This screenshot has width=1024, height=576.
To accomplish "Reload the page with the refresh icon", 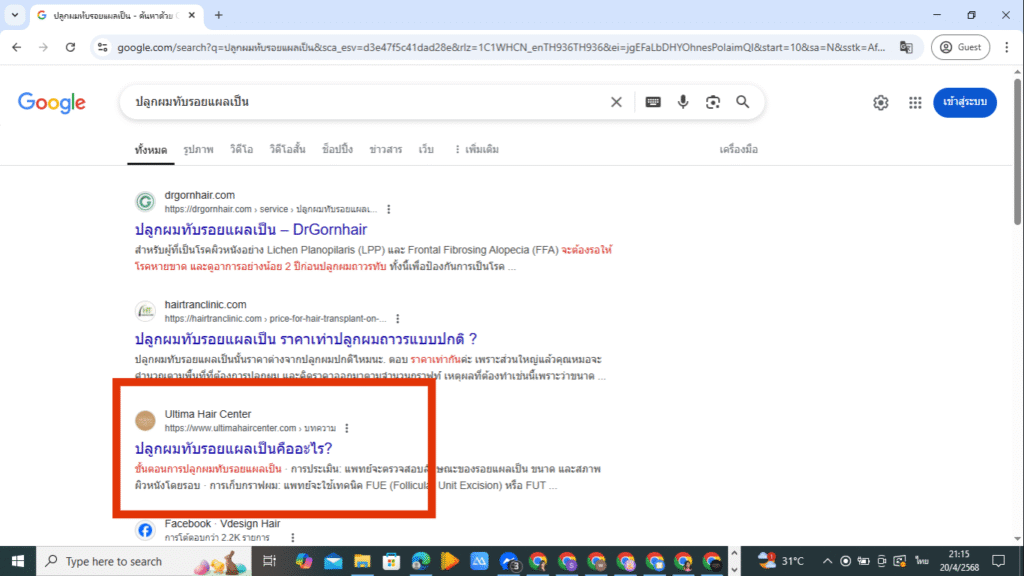I will pyautogui.click(x=69, y=46).
